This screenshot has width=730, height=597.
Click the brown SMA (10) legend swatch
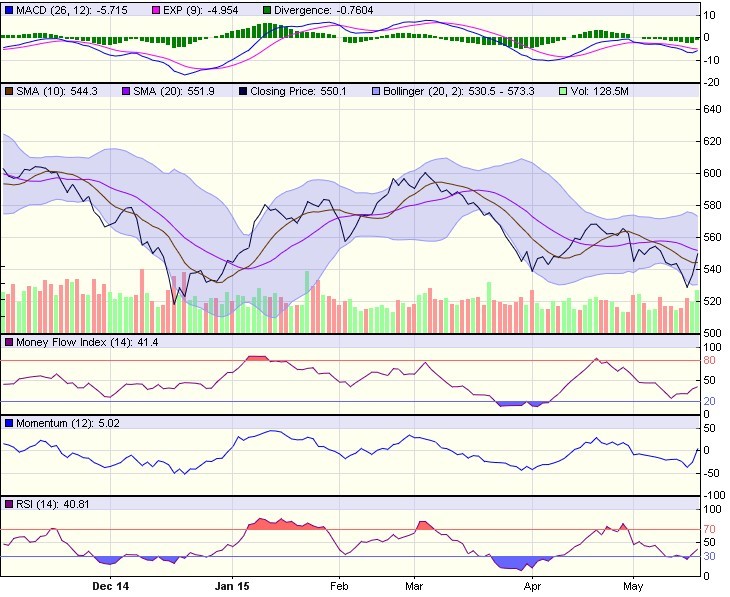coord(9,90)
